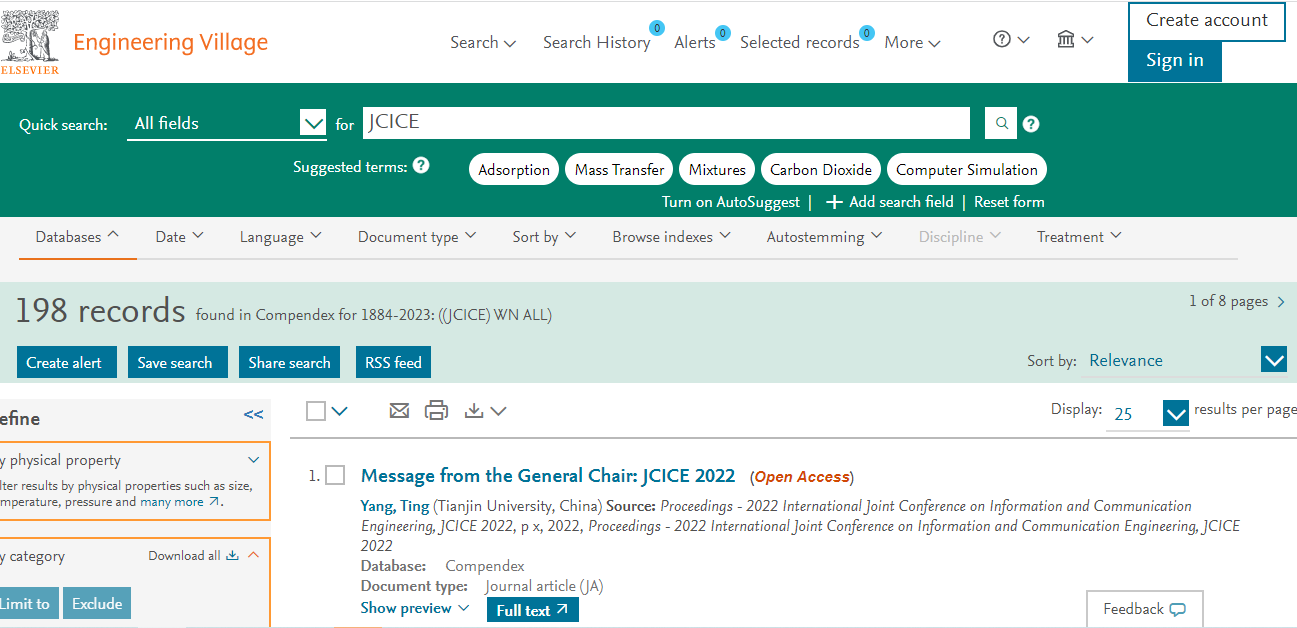Screen dimensions: 1297x628
Task: Select the Adsorption suggested term
Action: (514, 170)
